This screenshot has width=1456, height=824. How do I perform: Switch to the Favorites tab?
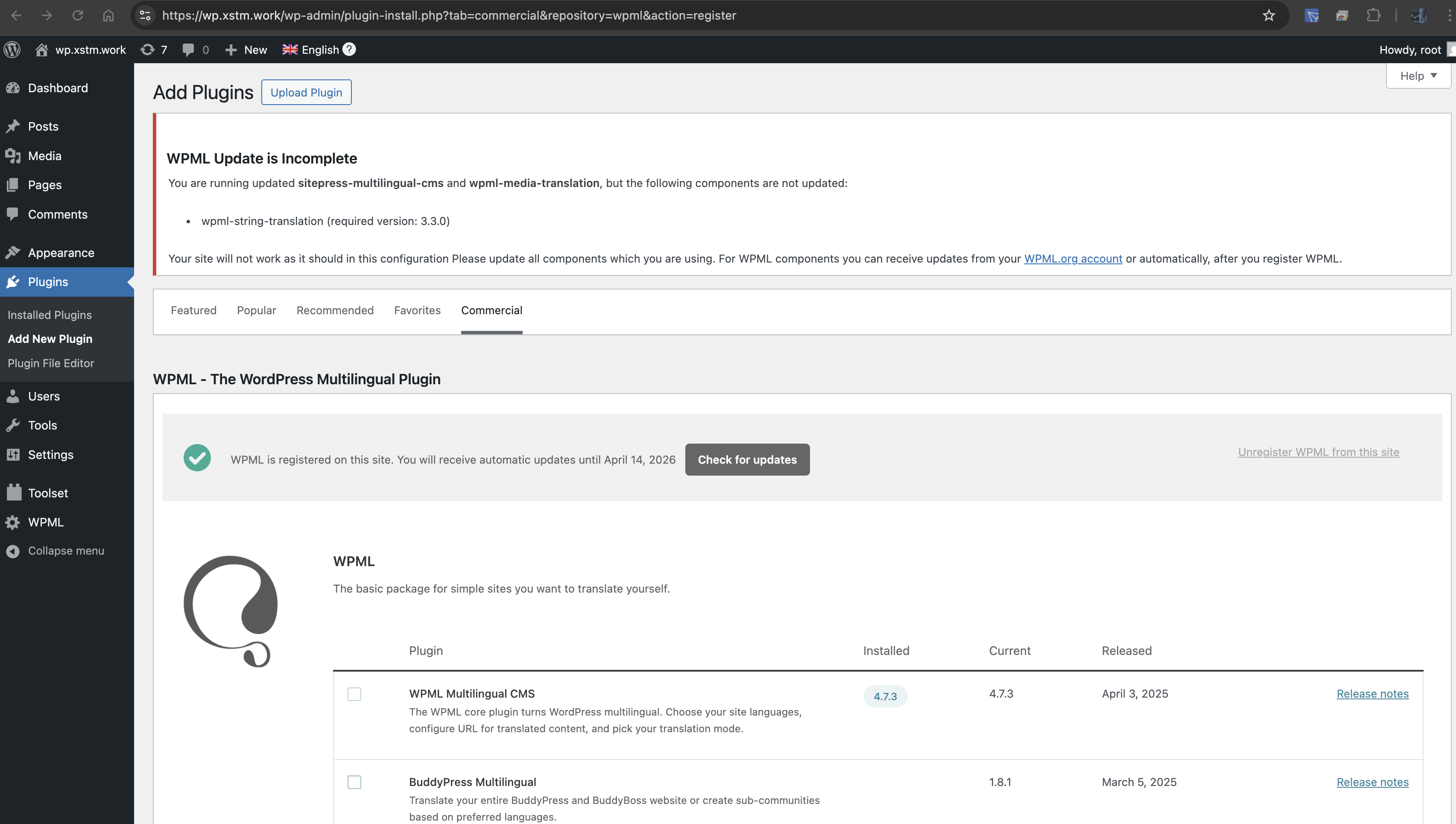click(417, 310)
